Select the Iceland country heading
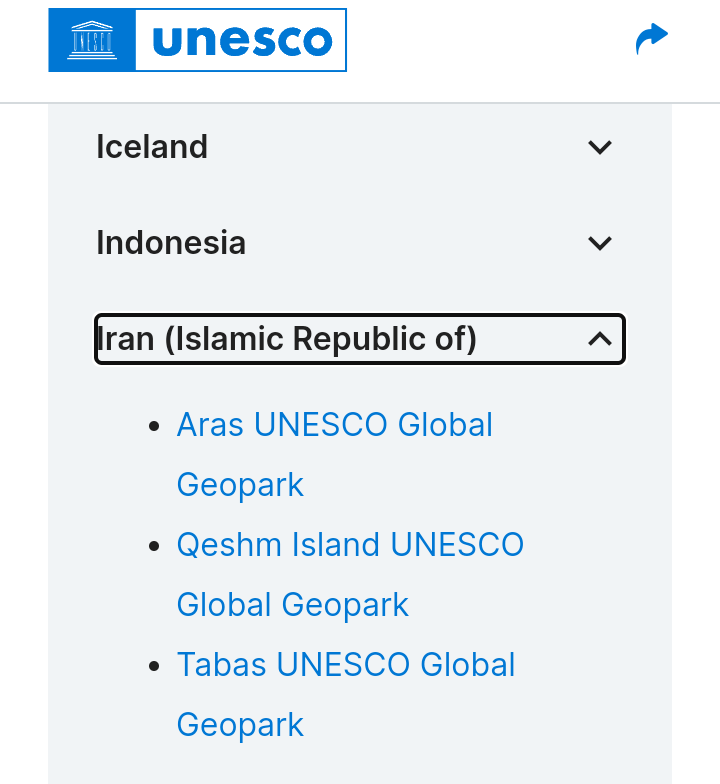The width and height of the screenshot is (720, 784). (152, 147)
